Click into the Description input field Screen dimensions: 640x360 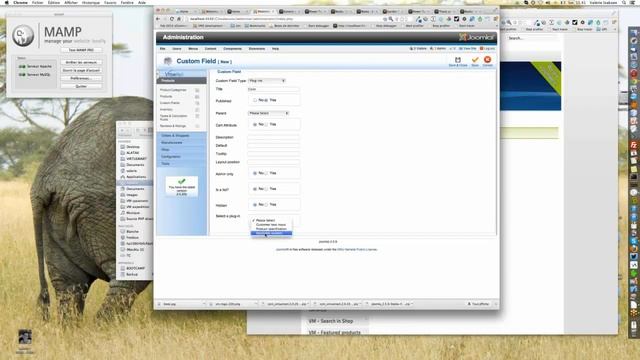coord(273,138)
